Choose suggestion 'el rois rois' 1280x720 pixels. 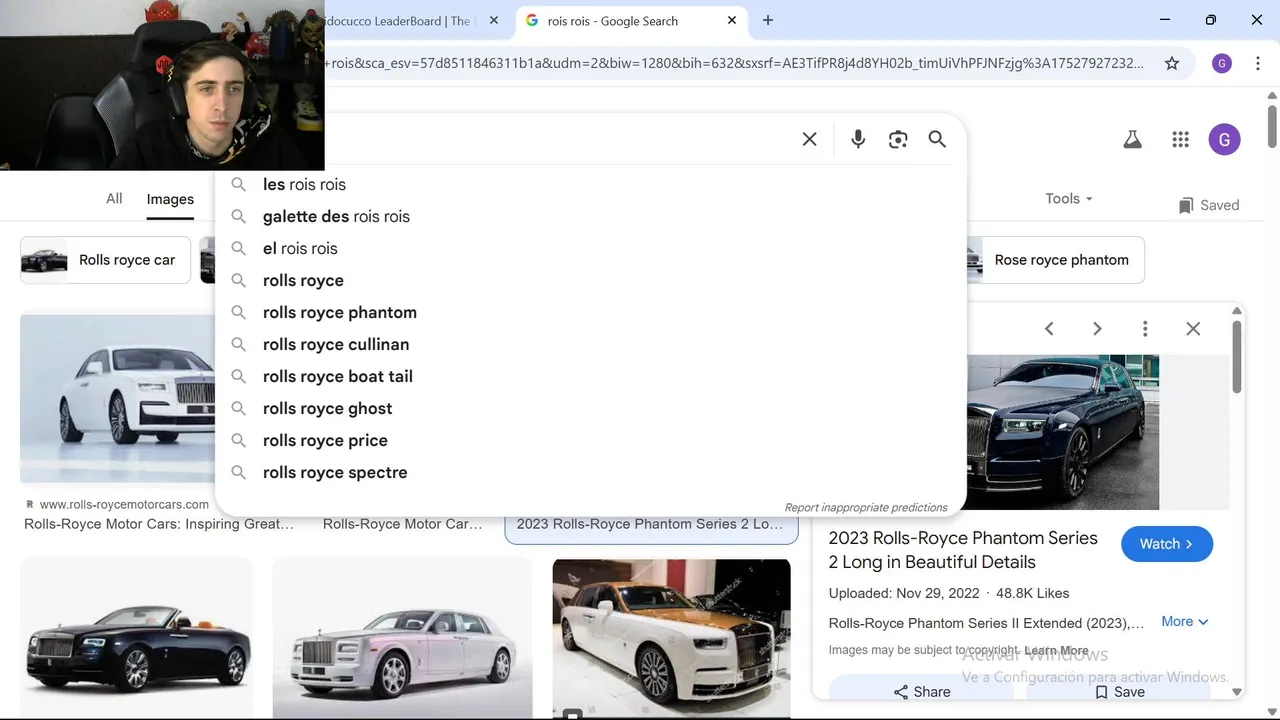pyautogui.click(x=590, y=248)
